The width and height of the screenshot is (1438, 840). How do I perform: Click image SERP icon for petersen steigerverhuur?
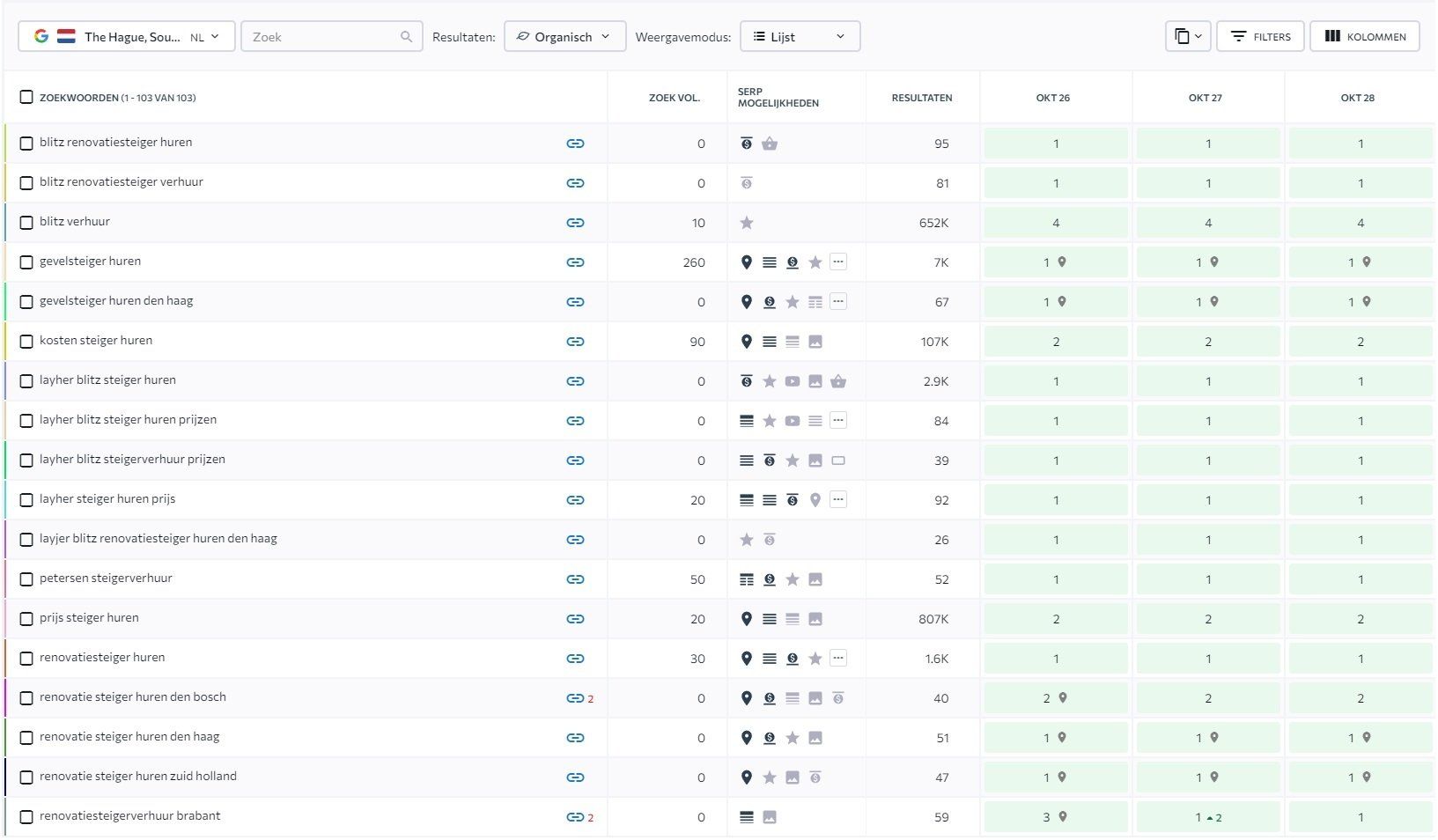click(815, 579)
